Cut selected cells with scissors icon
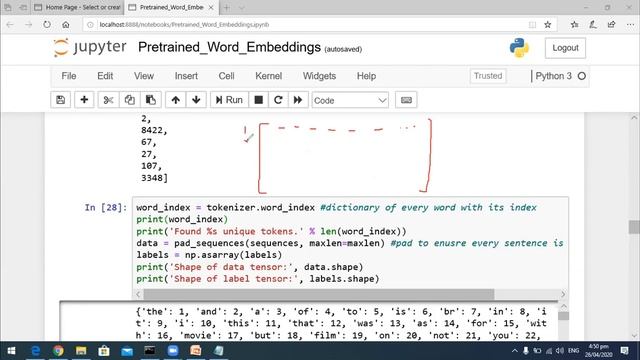This screenshot has height=360, width=640. (108, 100)
